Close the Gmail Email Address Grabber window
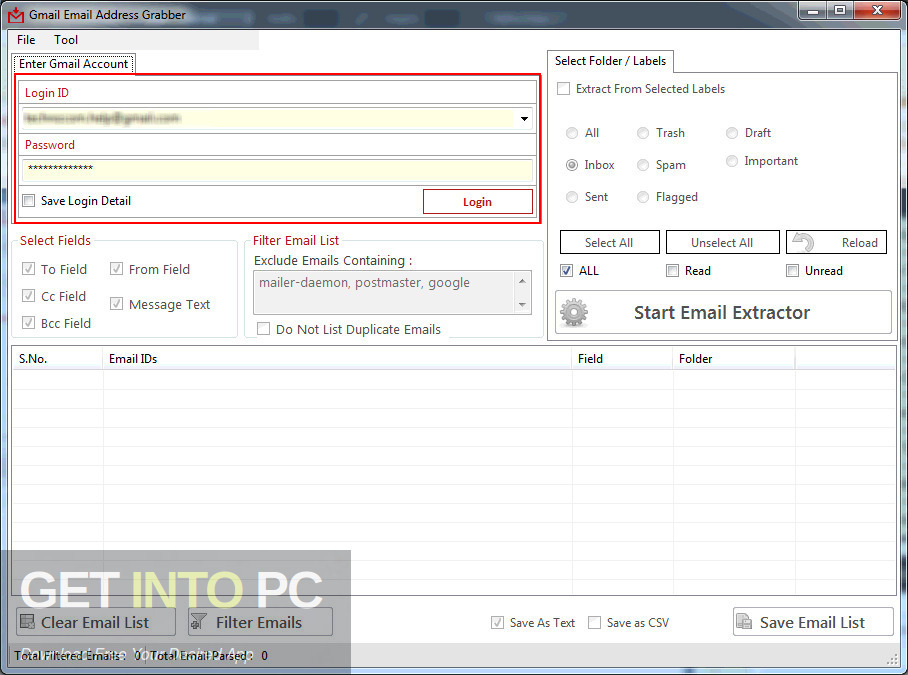The width and height of the screenshot is (908, 675). (877, 10)
